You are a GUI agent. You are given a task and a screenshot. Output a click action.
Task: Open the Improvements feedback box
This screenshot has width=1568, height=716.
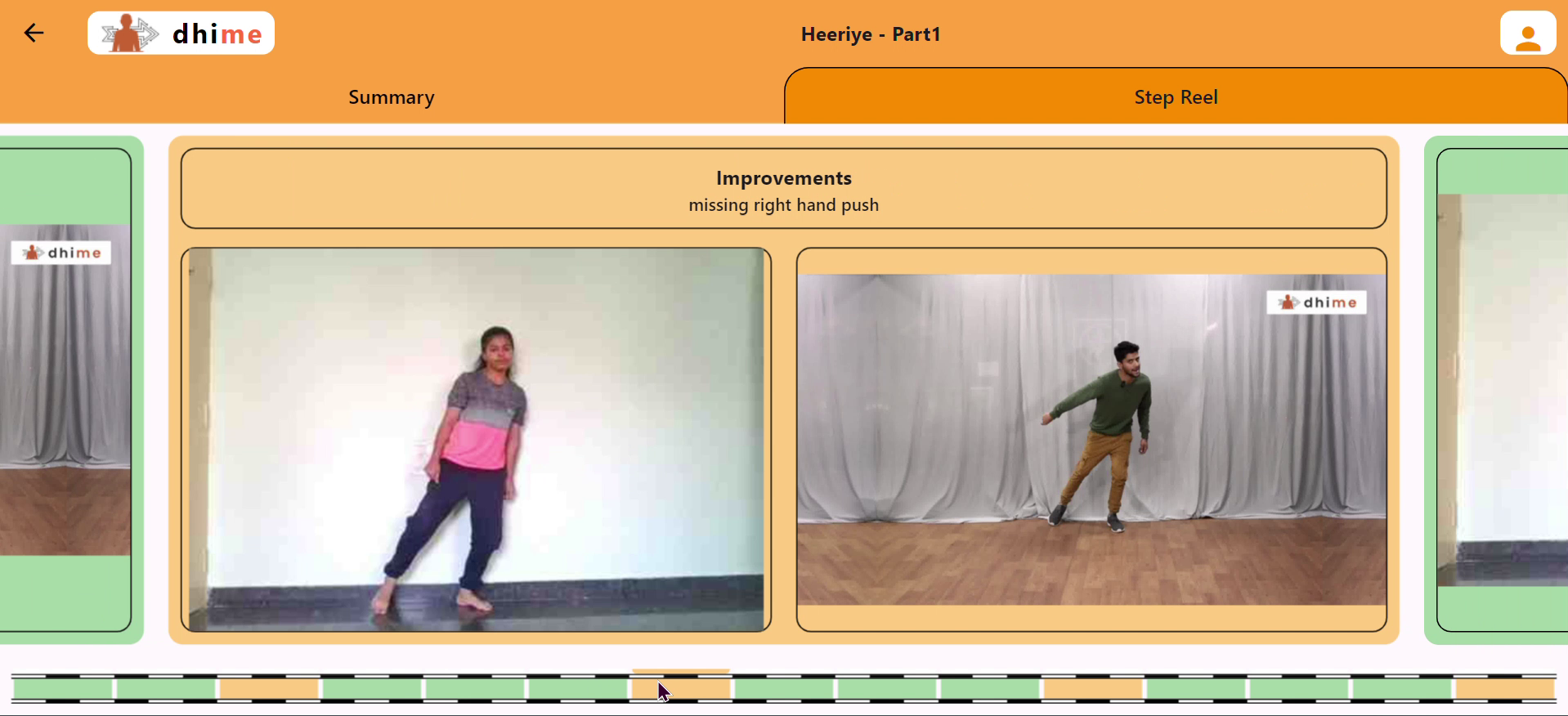click(x=783, y=189)
